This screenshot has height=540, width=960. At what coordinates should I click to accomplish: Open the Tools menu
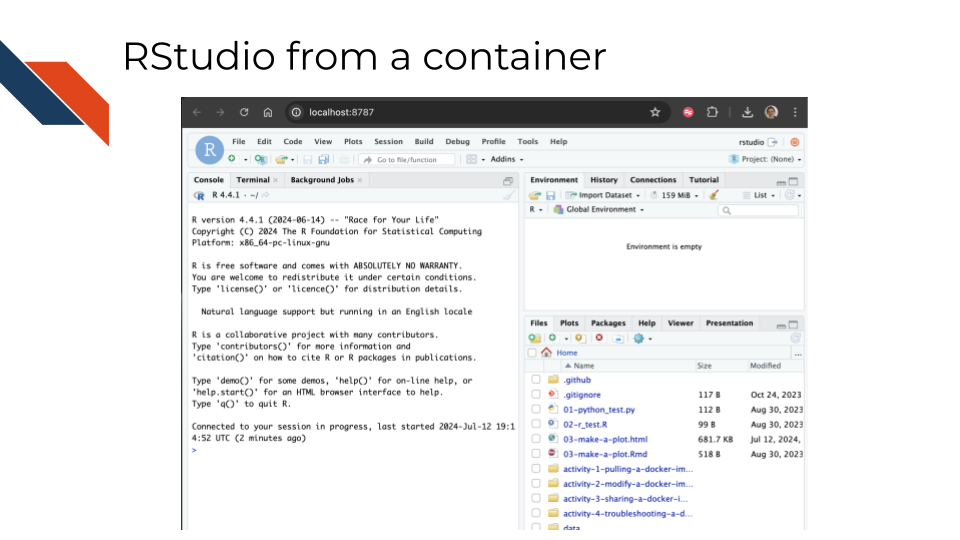point(527,141)
